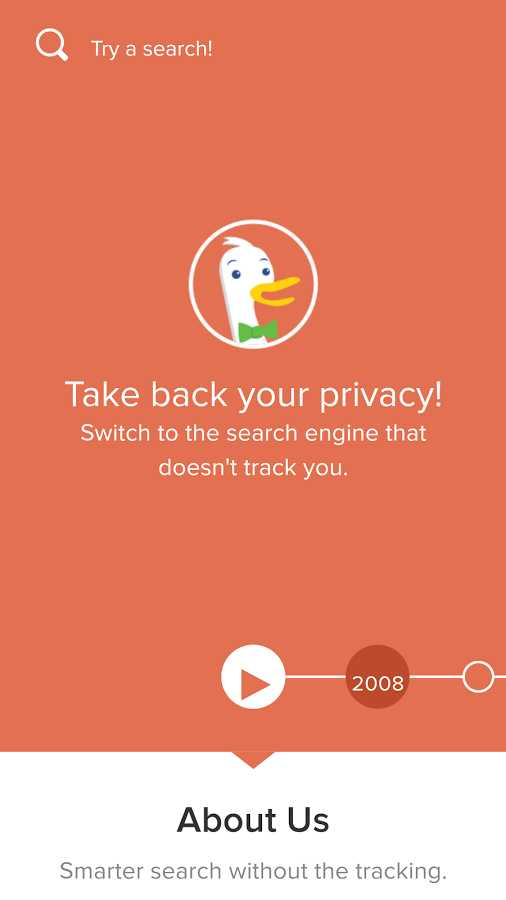Image resolution: width=506 pixels, height=900 pixels.
Task: Focus the "Try a search!" field
Action: [151, 49]
